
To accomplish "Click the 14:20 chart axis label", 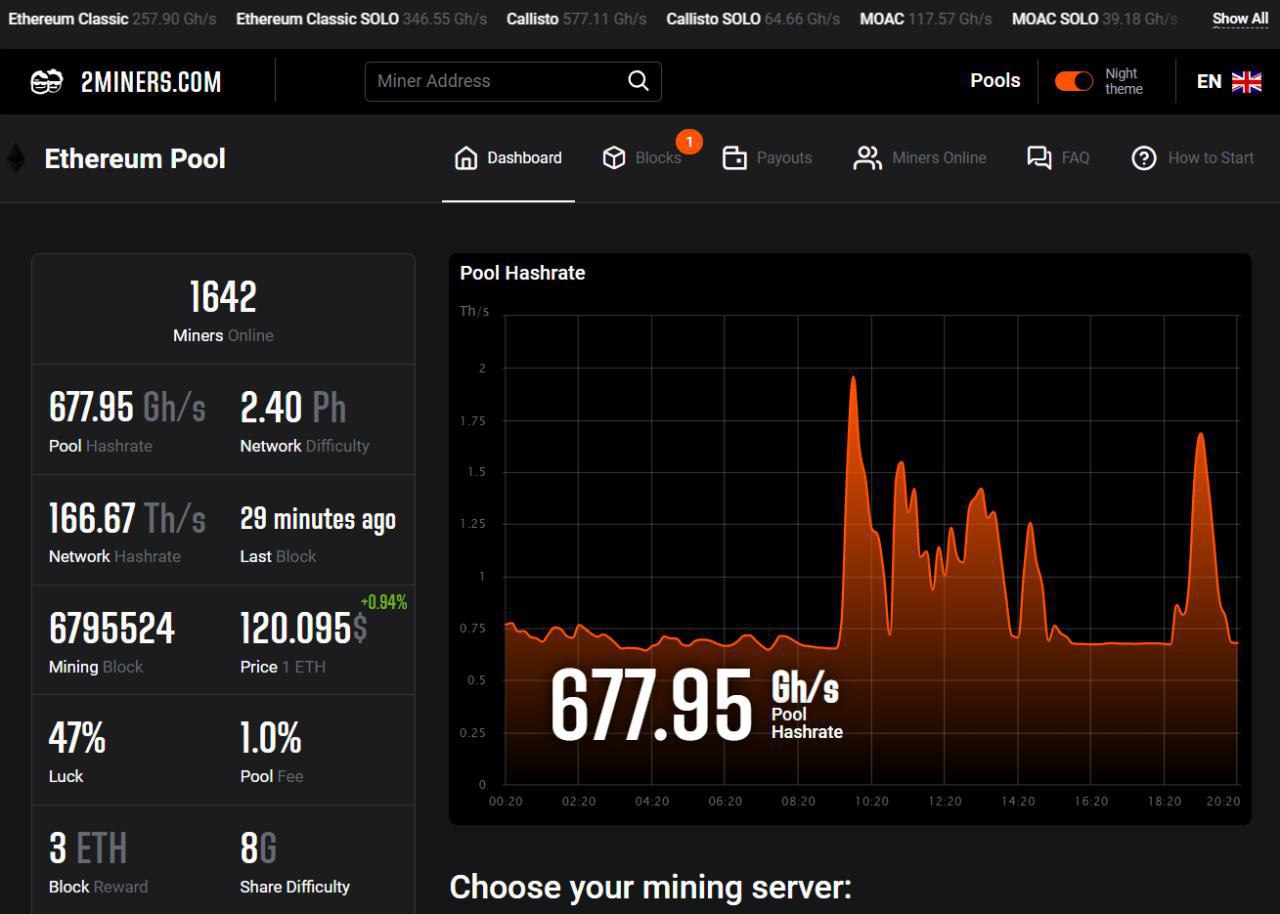I will (x=1018, y=801).
